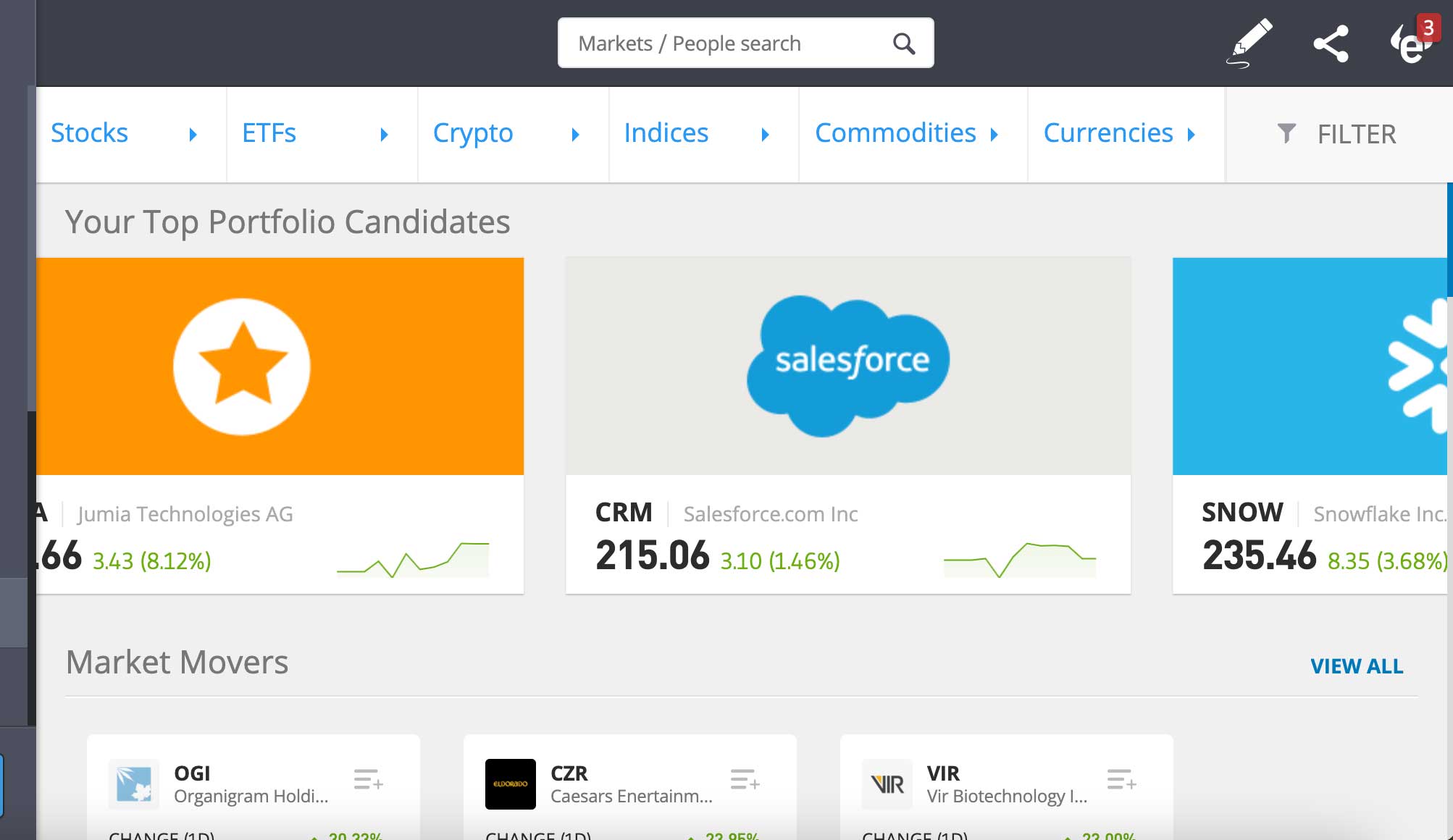
Task: Open the Salesforce logo card image
Action: 848,366
